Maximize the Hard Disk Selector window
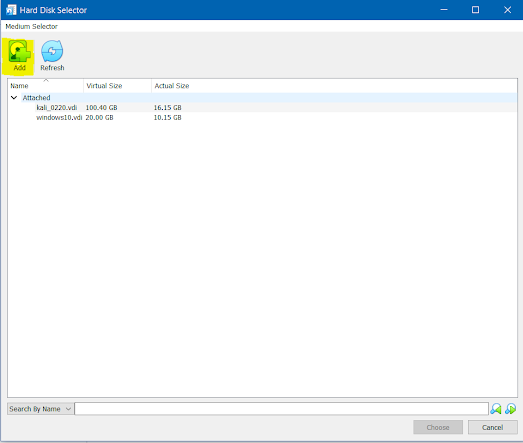Viewport: 523px width, 443px height. click(475, 10)
